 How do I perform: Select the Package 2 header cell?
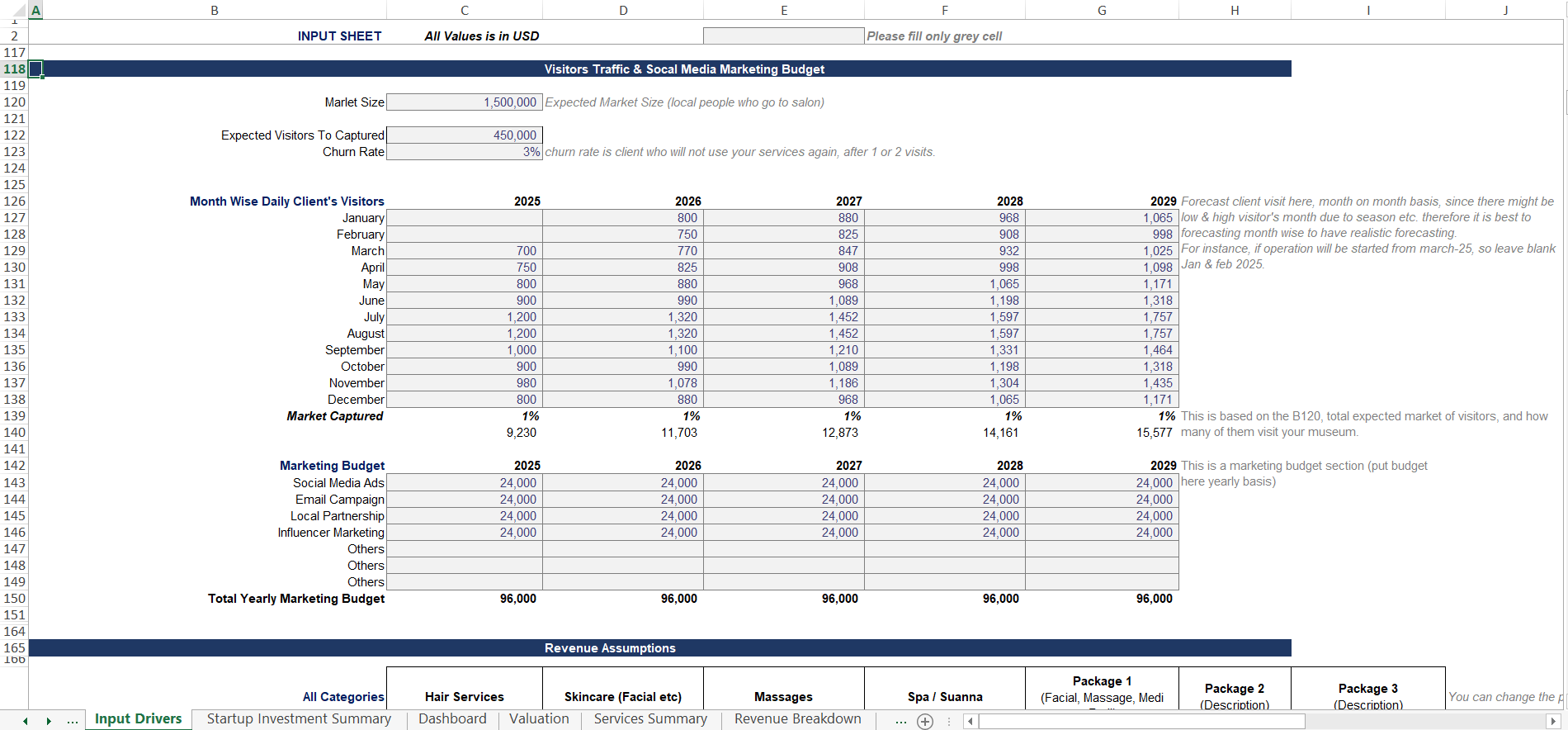1235,688
